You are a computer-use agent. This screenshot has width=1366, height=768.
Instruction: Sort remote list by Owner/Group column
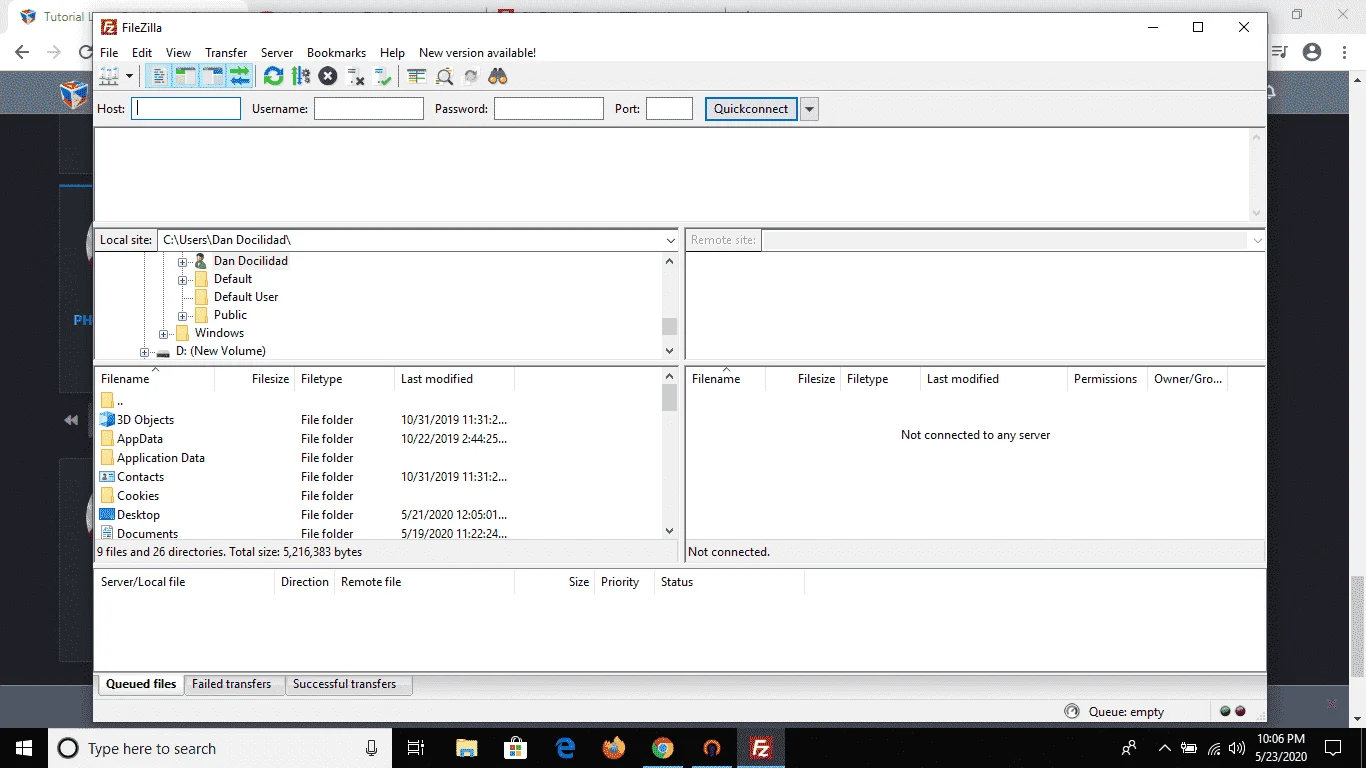click(1187, 379)
